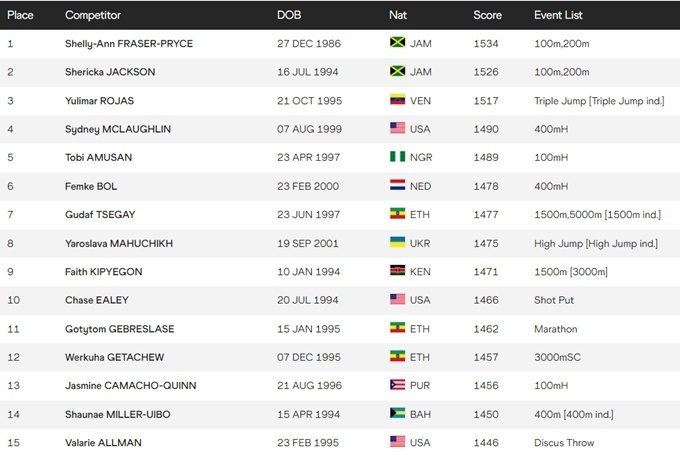Click score 1534 in first row
Screen dimensions: 680x455
click(x=486, y=44)
